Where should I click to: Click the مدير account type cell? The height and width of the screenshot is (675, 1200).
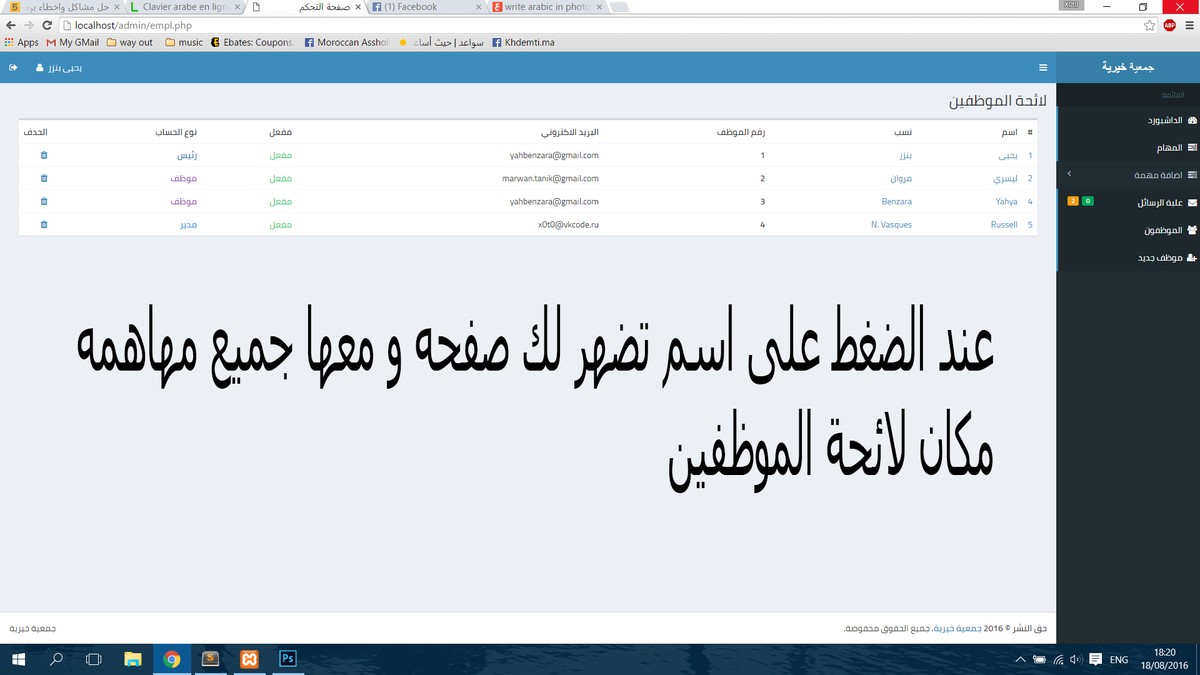187,225
